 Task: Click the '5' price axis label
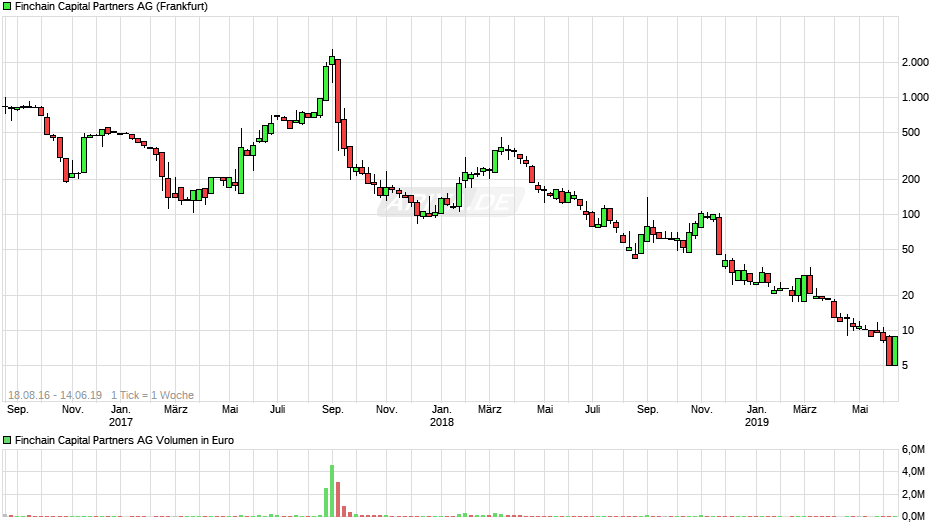coord(905,365)
